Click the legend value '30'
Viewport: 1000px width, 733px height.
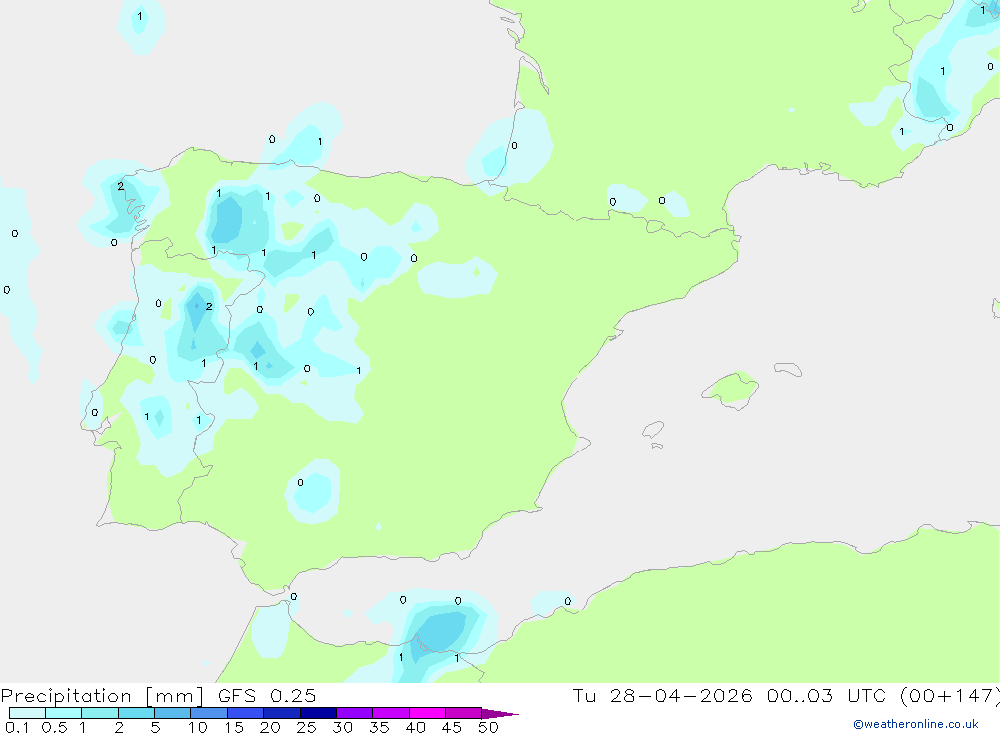pos(343,727)
